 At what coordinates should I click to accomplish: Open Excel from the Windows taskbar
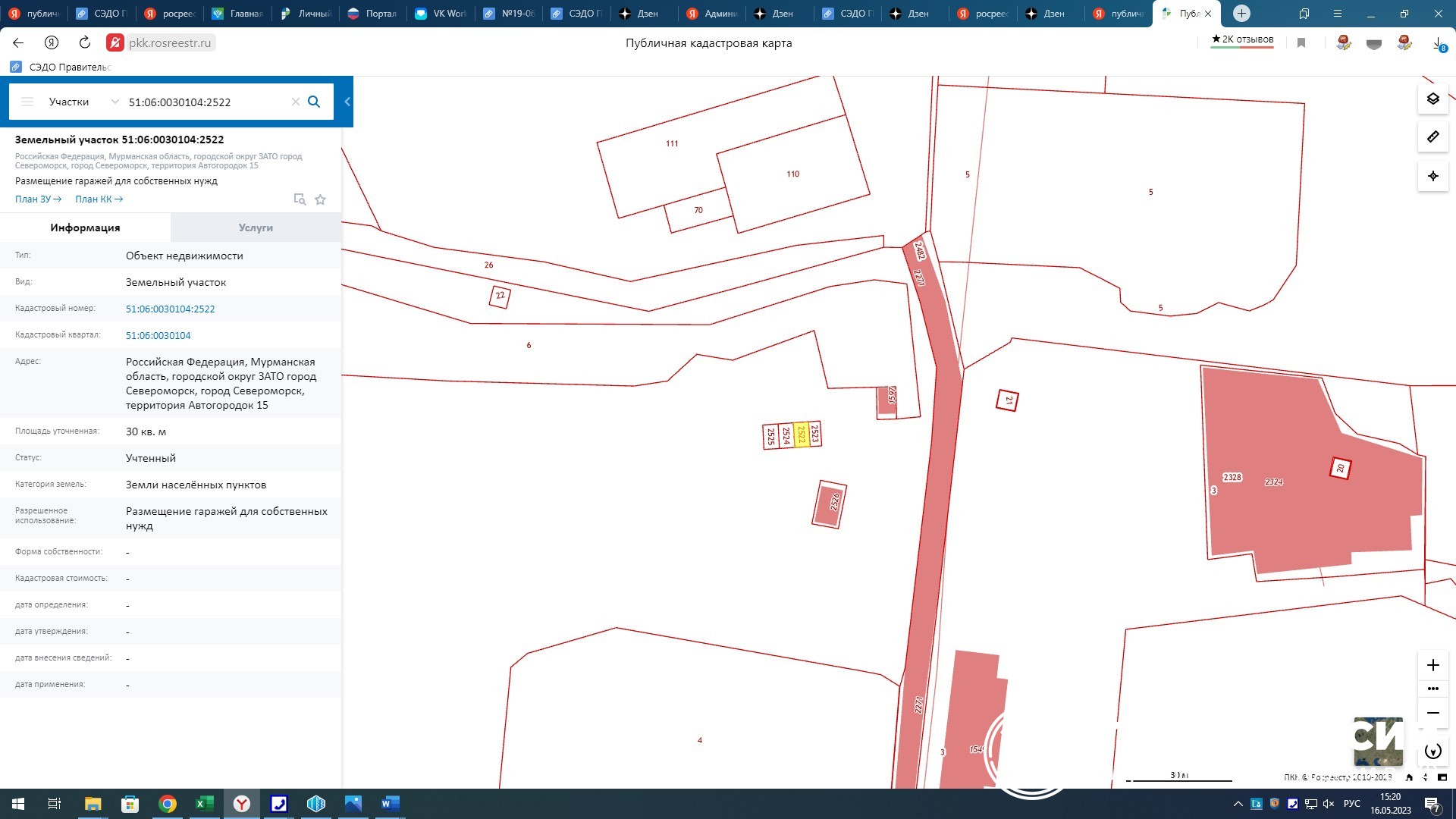(x=204, y=804)
